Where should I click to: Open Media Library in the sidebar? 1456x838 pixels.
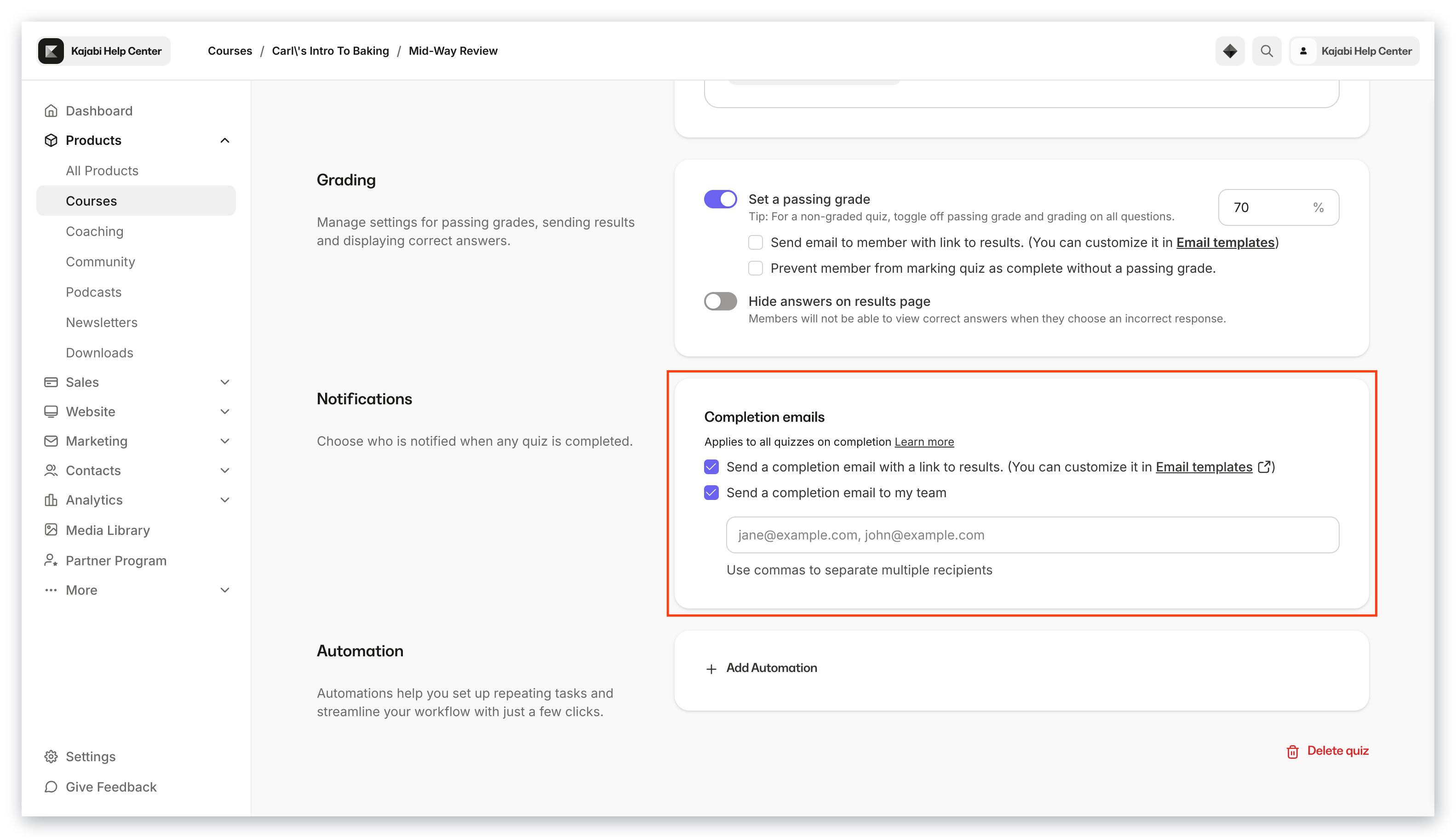point(108,530)
